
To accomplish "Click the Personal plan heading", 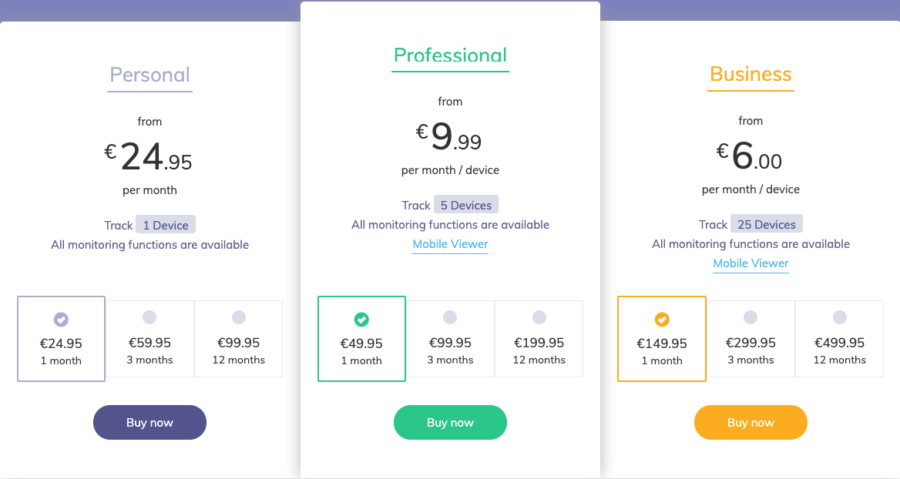I will pyautogui.click(x=150, y=75).
